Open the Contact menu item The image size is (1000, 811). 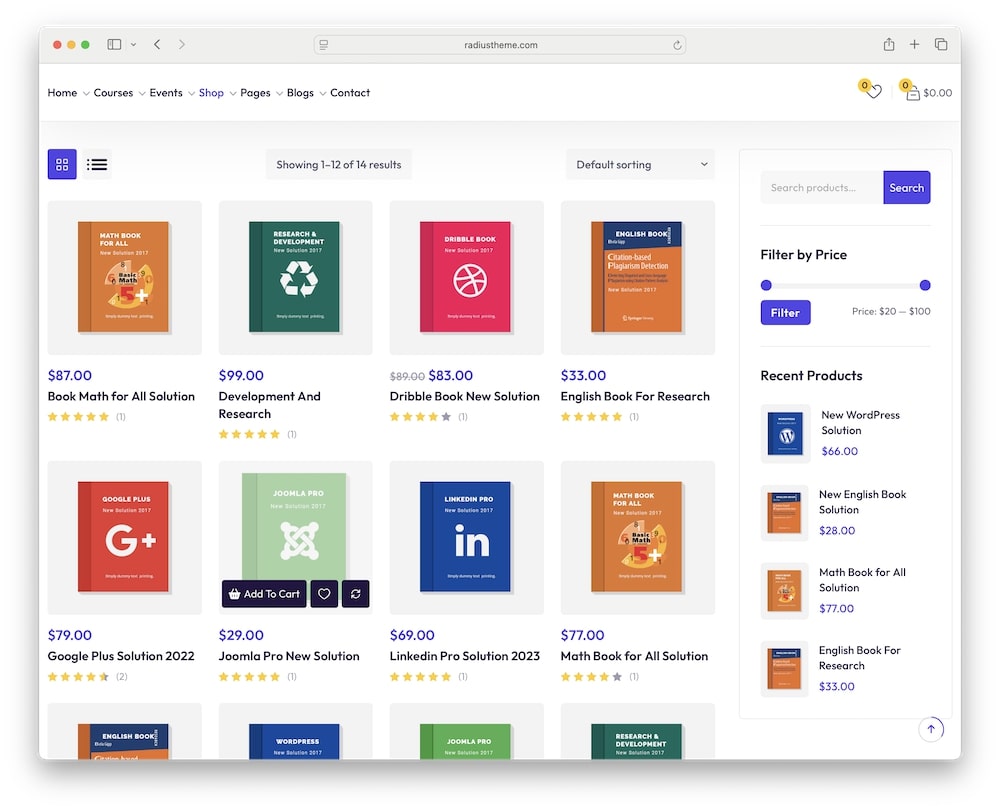point(350,92)
